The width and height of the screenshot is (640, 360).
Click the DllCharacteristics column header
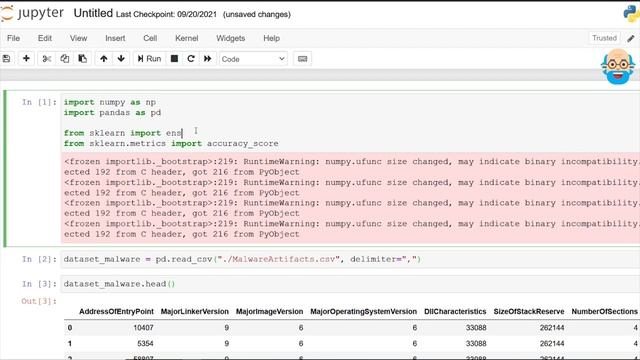click(x=455, y=311)
